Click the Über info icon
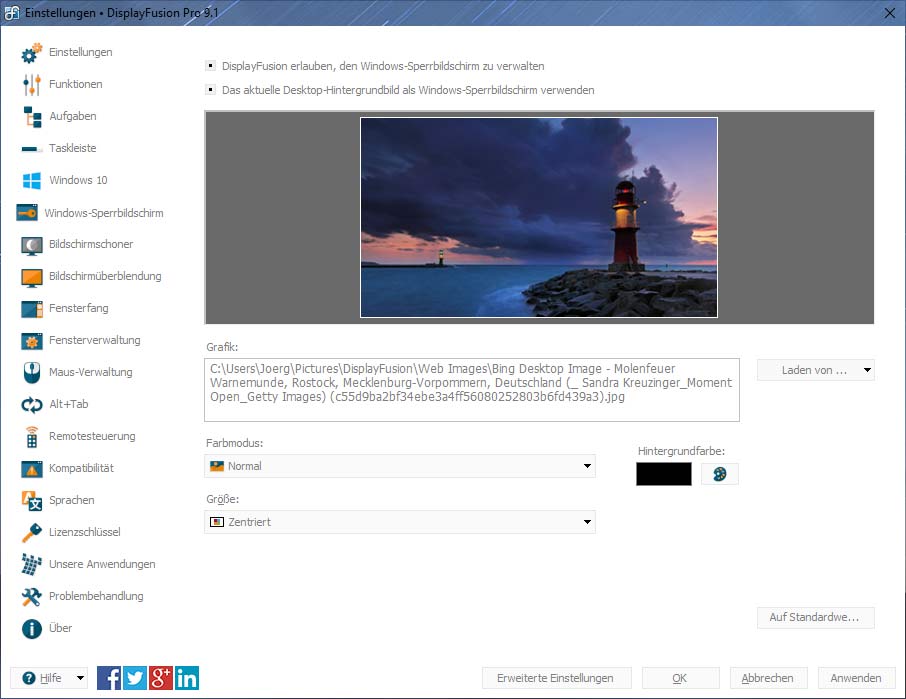Viewport: 906px width, 699px height. (32, 629)
